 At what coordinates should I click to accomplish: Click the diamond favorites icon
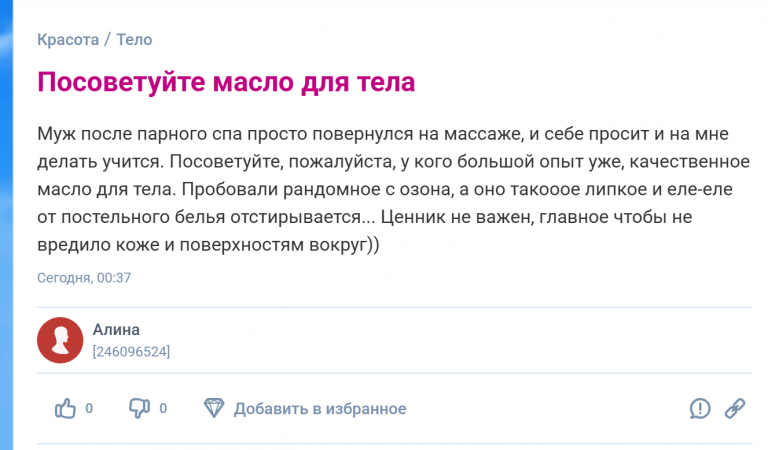point(214,408)
